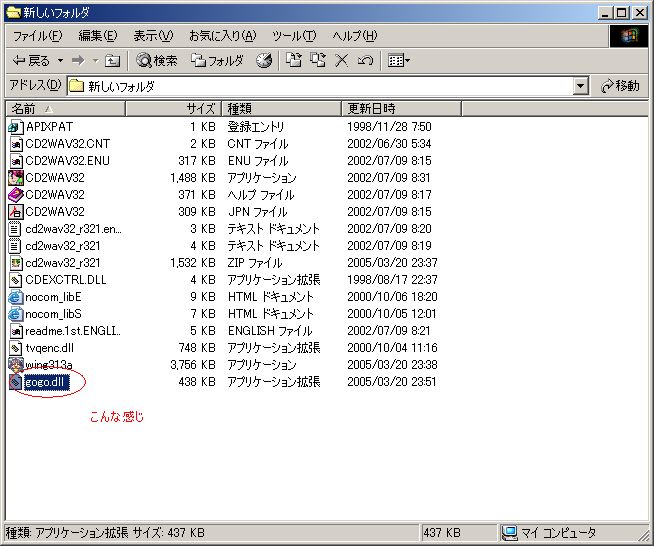
Task: Open the Views dropdown in toolbar
Action: coord(399,61)
